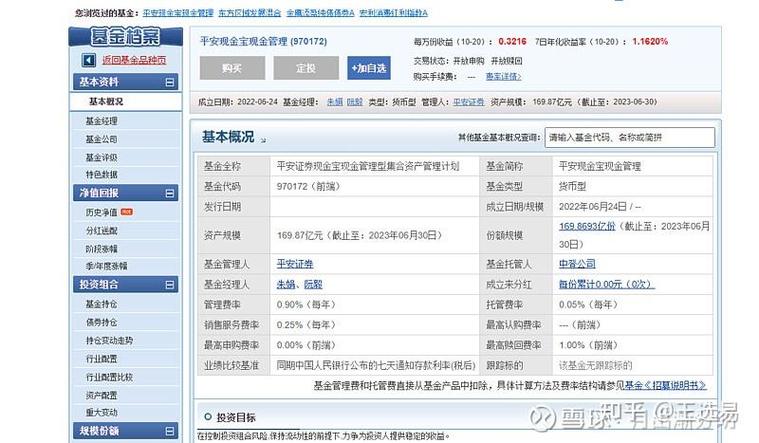Click fund title 平安现金宝现金管理 (970172)
The width and height of the screenshot is (759, 443).
point(263,42)
